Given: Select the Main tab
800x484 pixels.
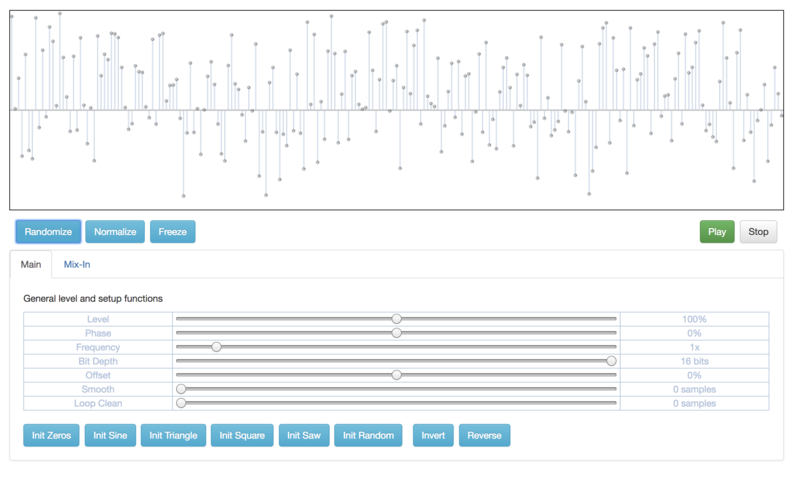Looking at the screenshot, I should tap(31, 265).
